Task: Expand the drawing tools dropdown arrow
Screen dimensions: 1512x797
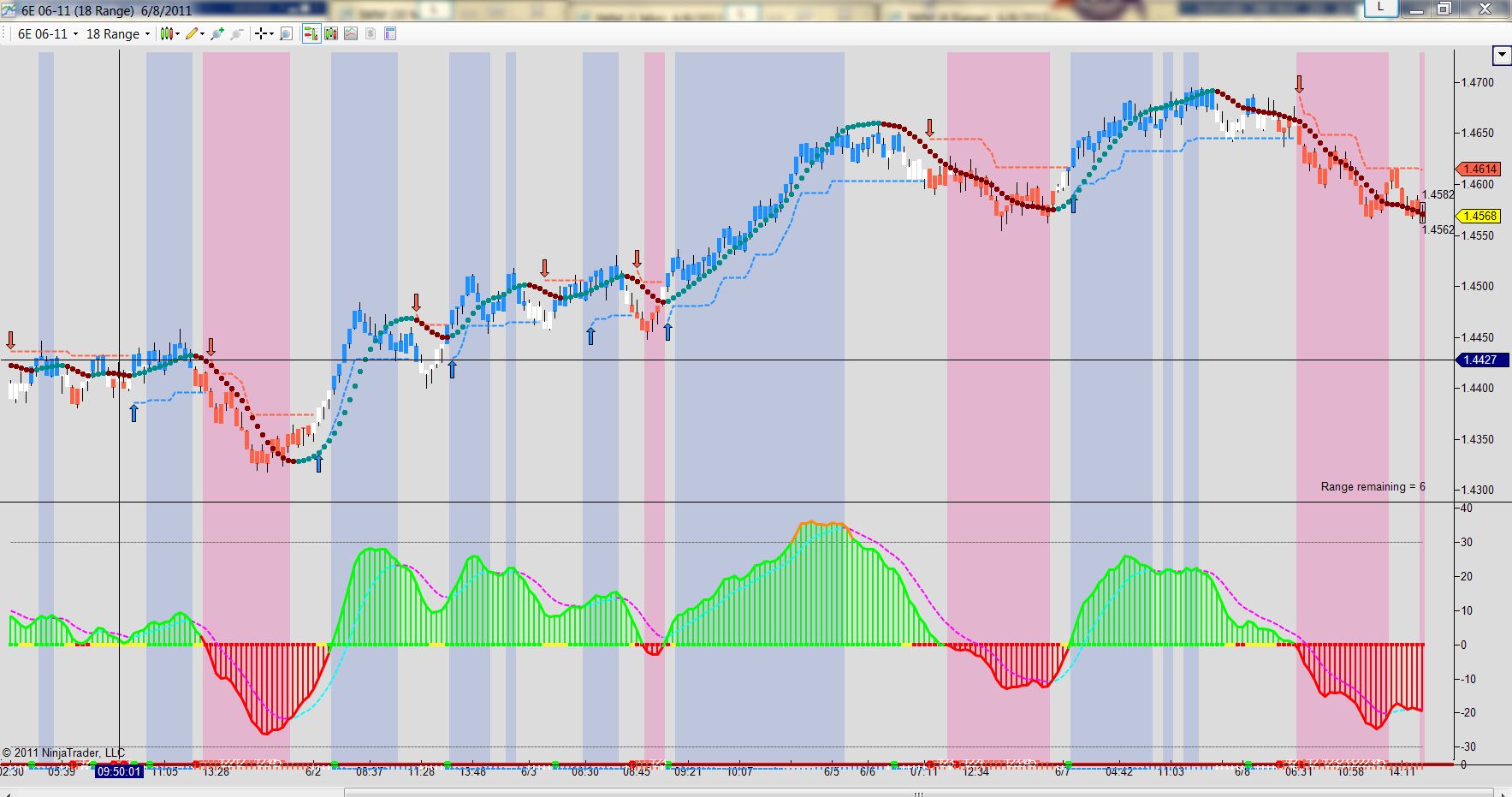Action: [203, 34]
